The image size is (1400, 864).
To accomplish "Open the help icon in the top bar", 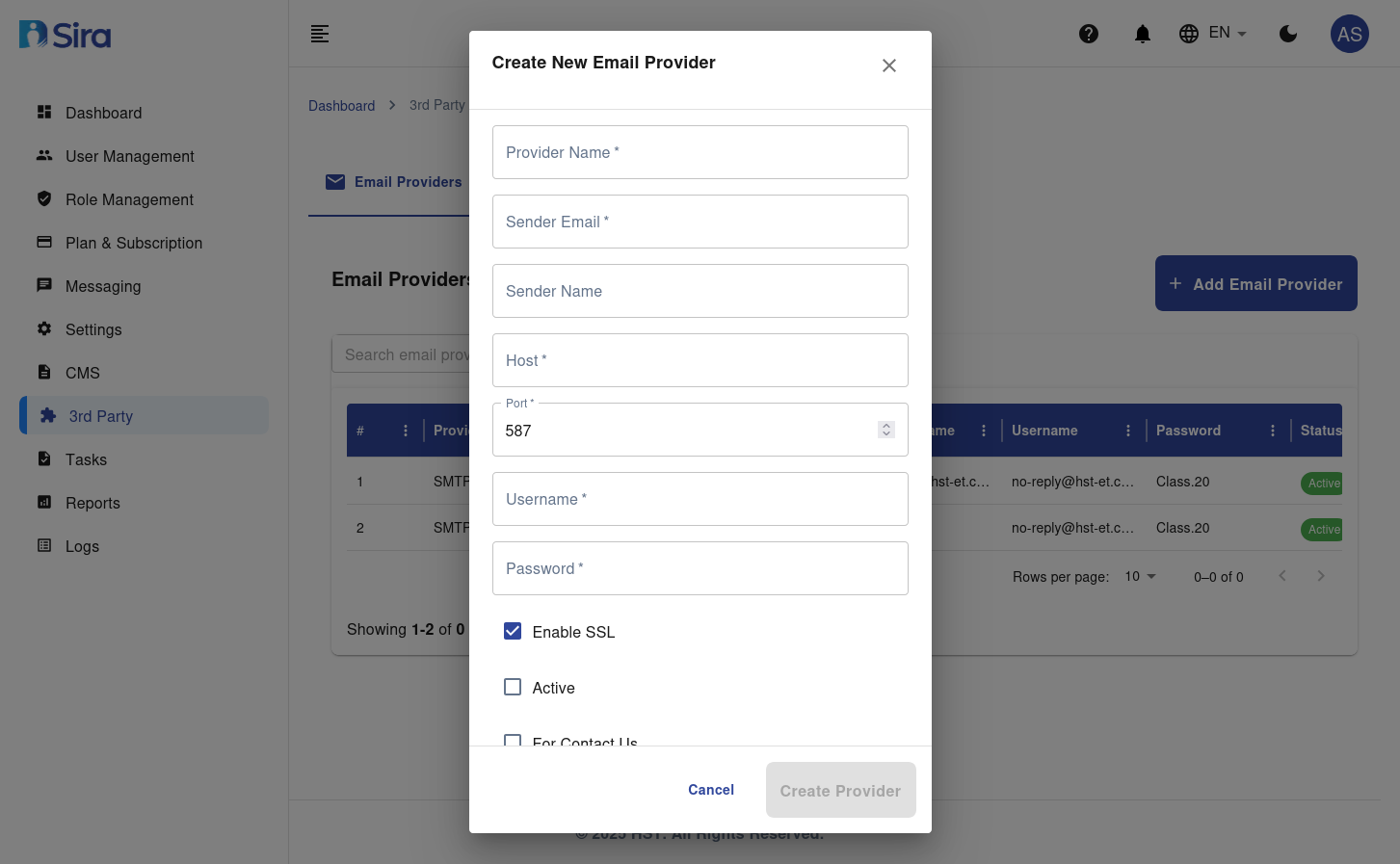I will click(x=1088, y=33).
